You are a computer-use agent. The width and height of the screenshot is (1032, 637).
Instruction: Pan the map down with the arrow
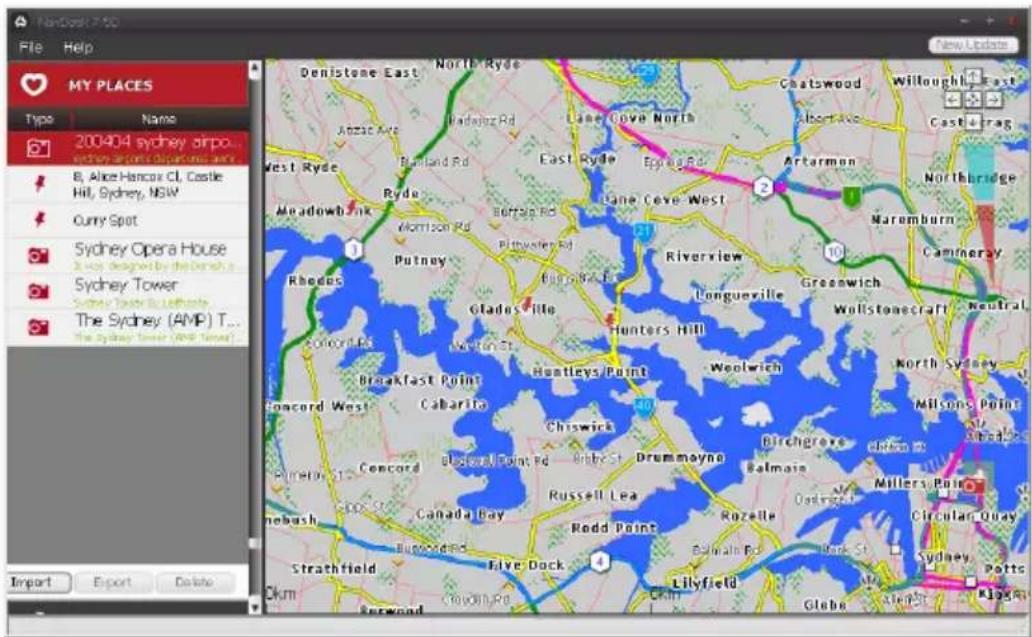coord(973,122)
